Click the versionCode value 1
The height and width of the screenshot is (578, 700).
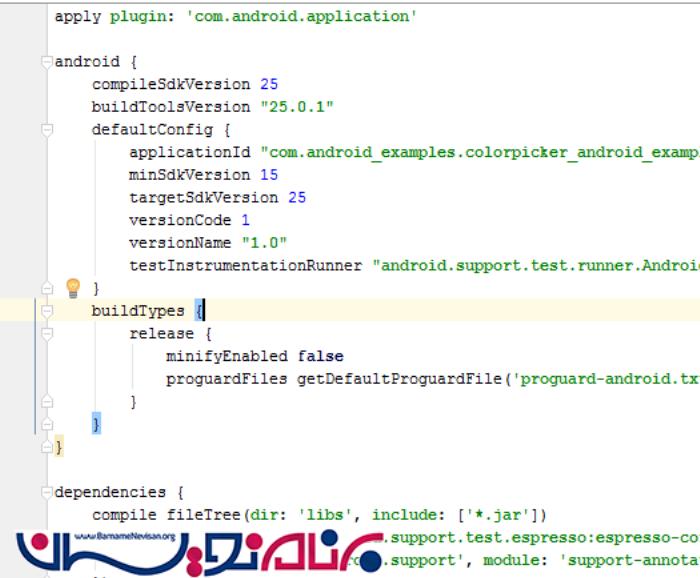click(x=246, y=220)
